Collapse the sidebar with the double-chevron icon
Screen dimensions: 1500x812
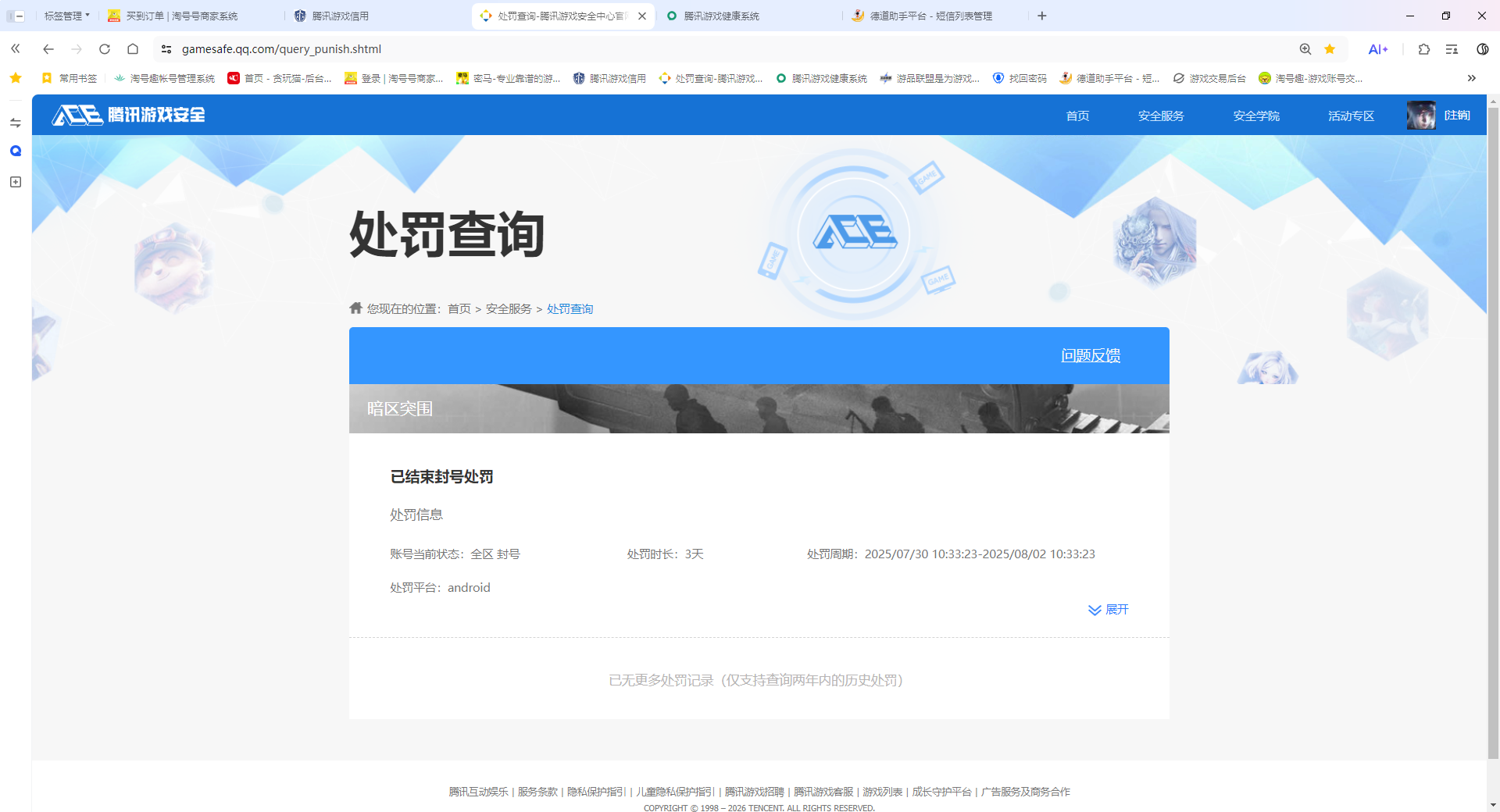point(15,48)
